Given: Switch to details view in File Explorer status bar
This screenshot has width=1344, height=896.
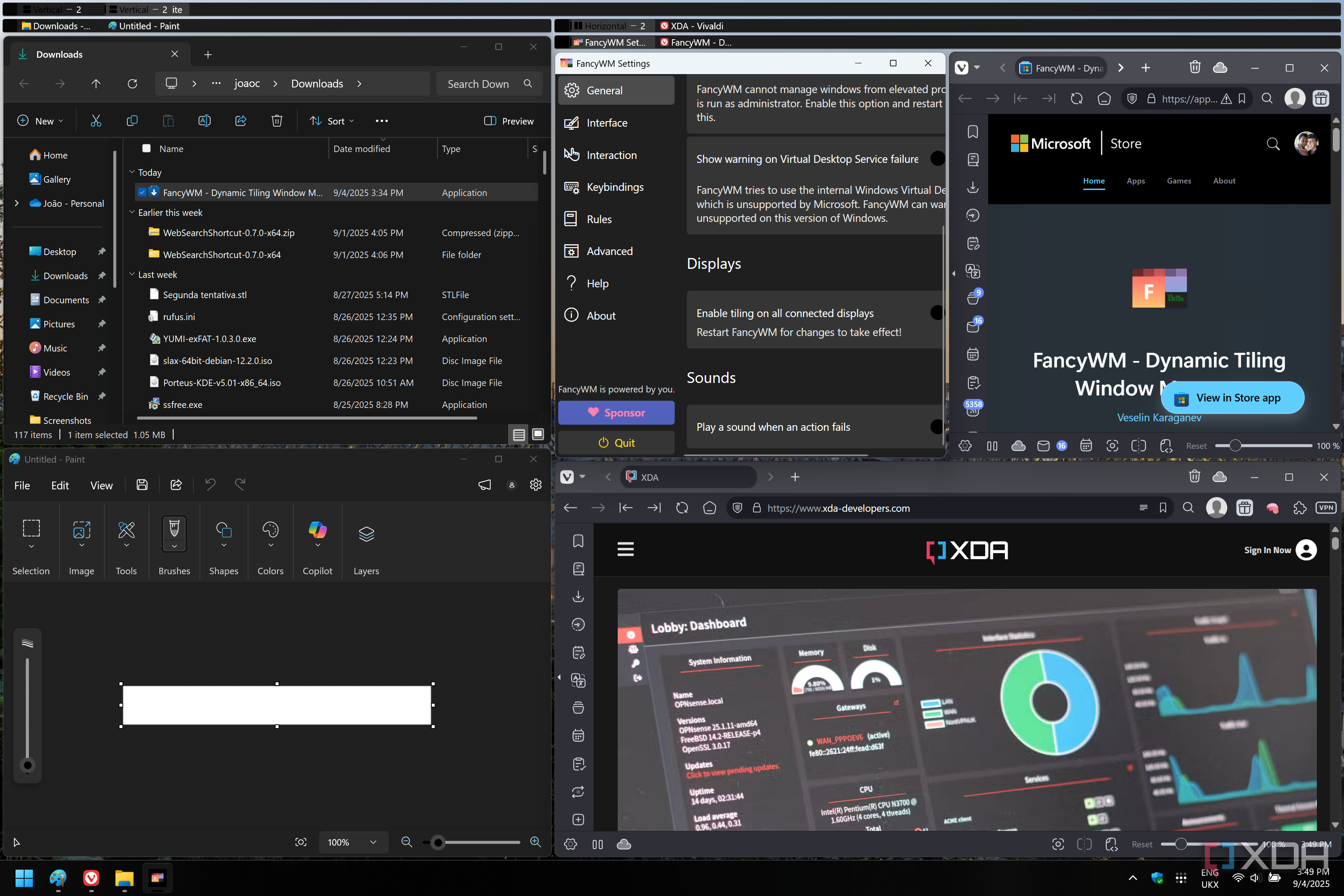Looking at the screenshot, I should coord(518,435).
